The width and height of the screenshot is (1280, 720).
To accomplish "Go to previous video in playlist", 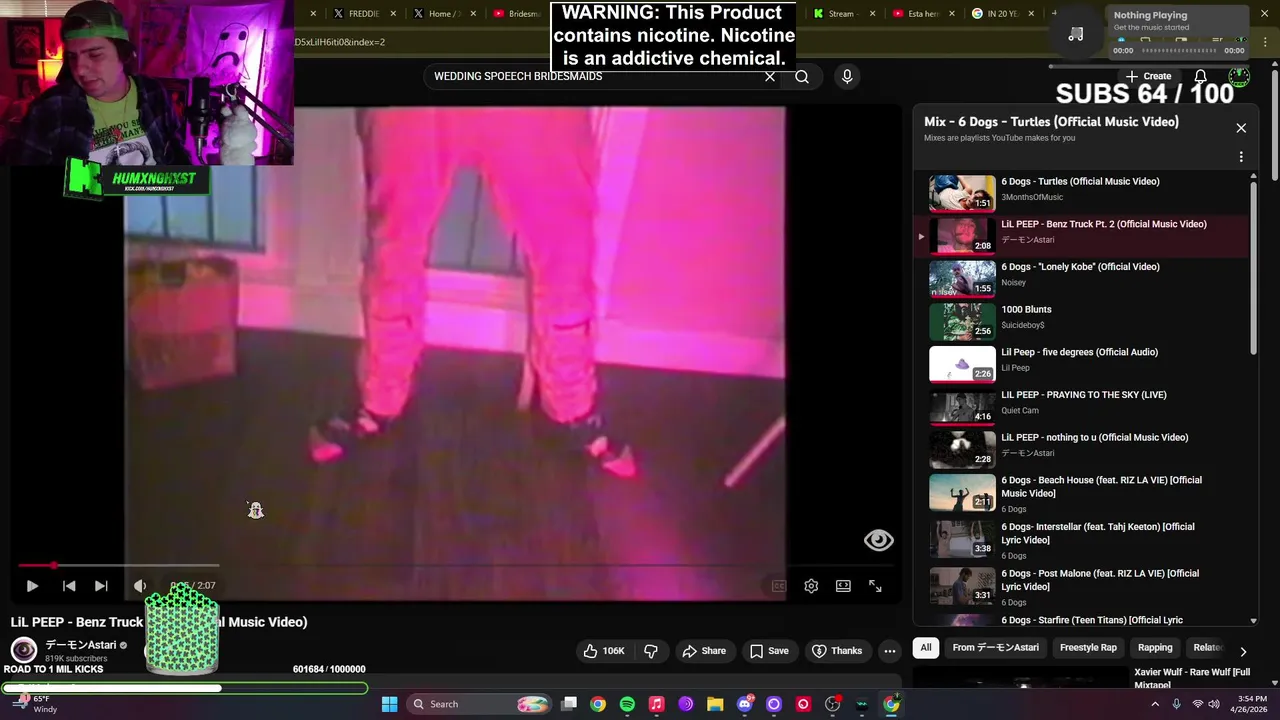I will click(69, 586).
